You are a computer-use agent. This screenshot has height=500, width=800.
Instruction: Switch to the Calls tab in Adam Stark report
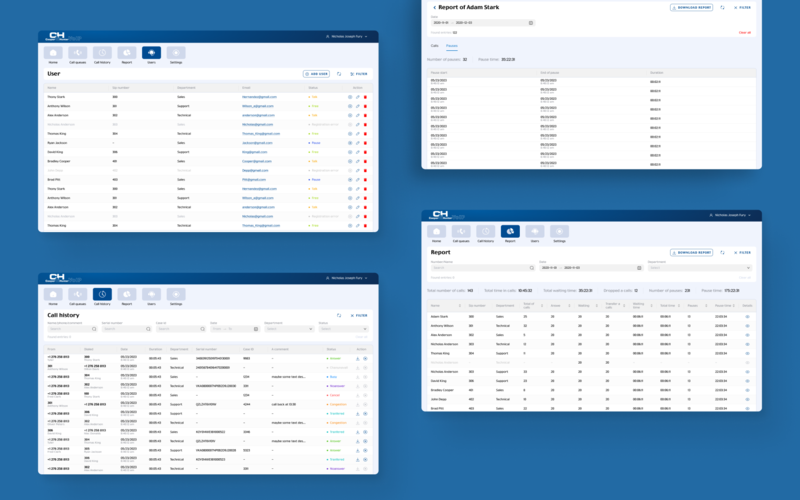tap(434, 46)
